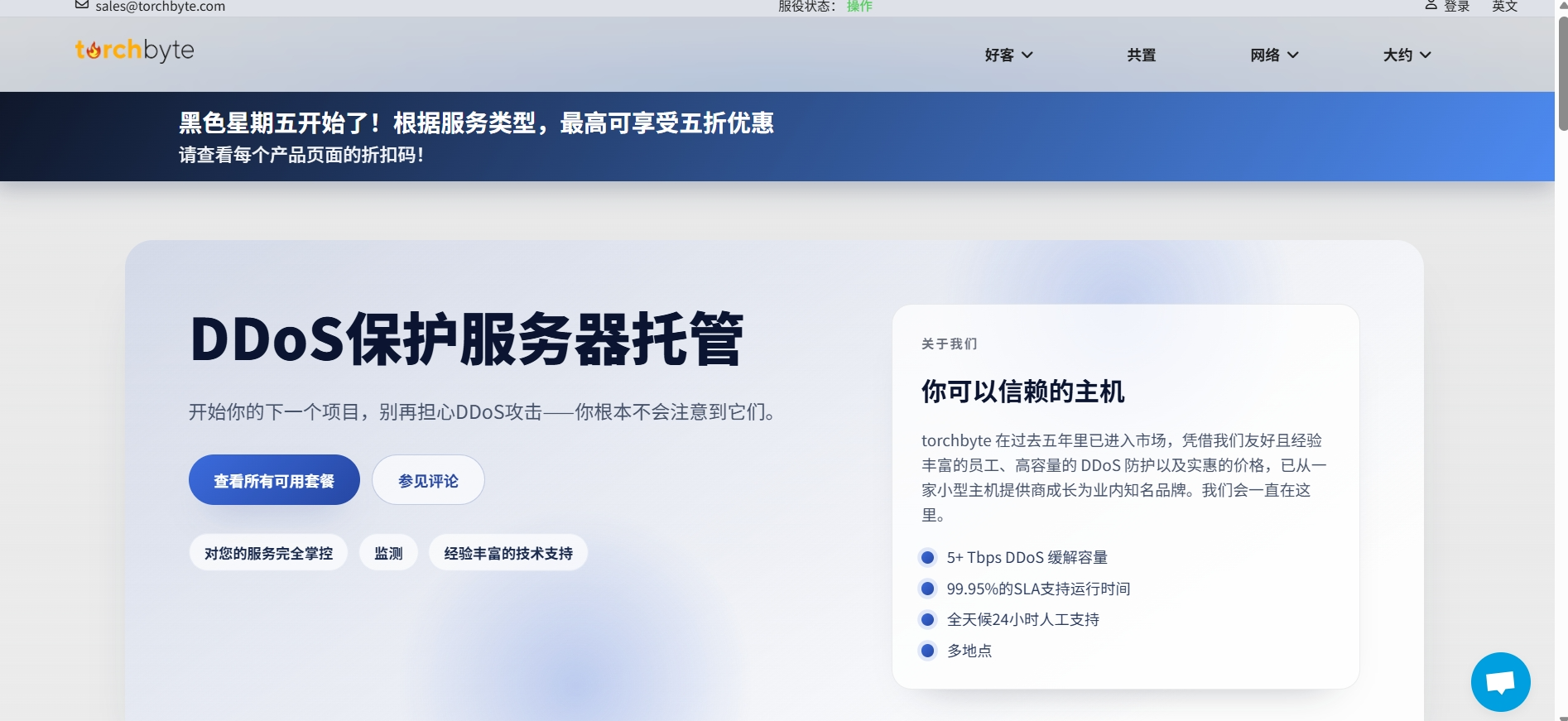Click the sales@torchbyte.com email link
The height and width of the screenshot is (721, 1568).
pyautogui.click(x=160, y=7)
